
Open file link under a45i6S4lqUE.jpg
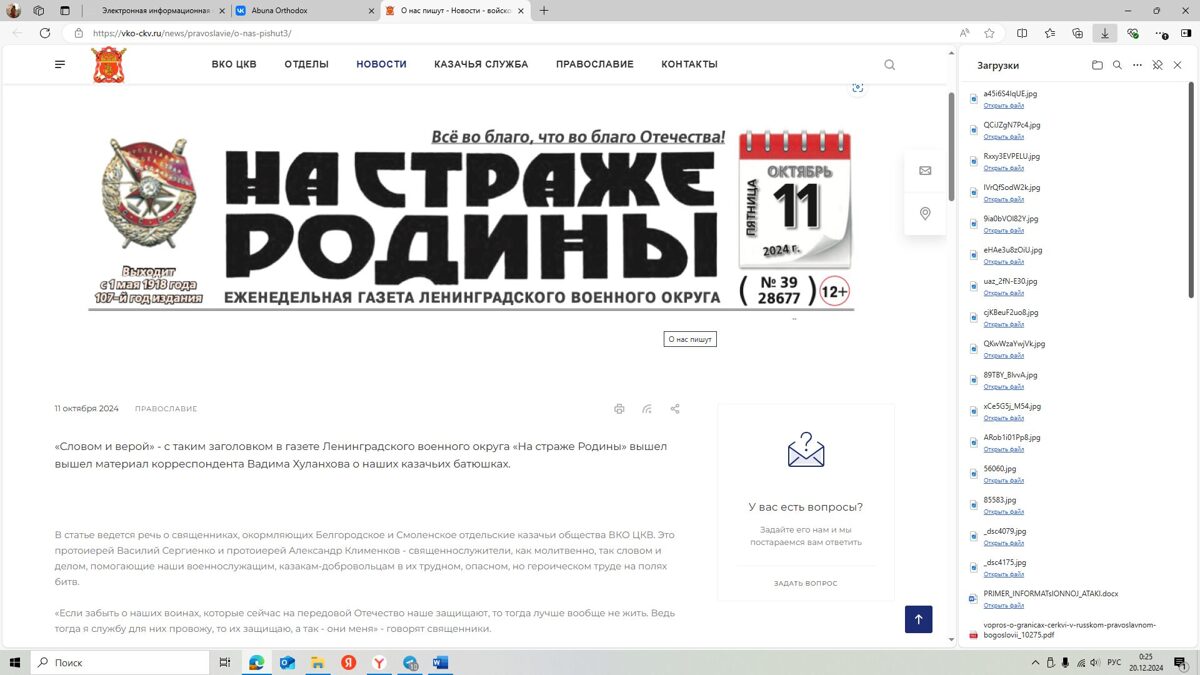pos(1003,105)
